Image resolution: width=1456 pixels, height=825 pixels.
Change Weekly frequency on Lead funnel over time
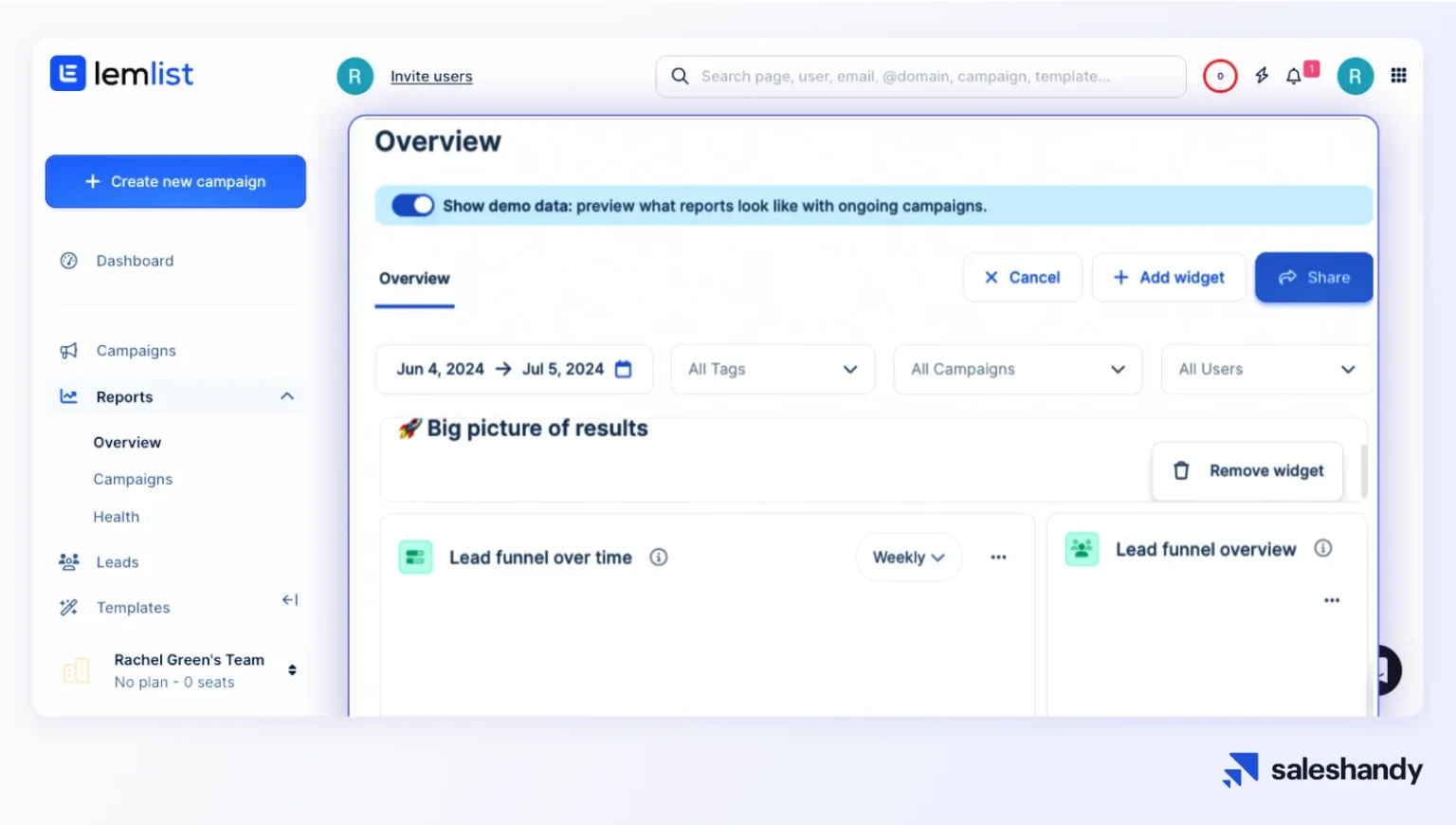(x=907, y=557)
